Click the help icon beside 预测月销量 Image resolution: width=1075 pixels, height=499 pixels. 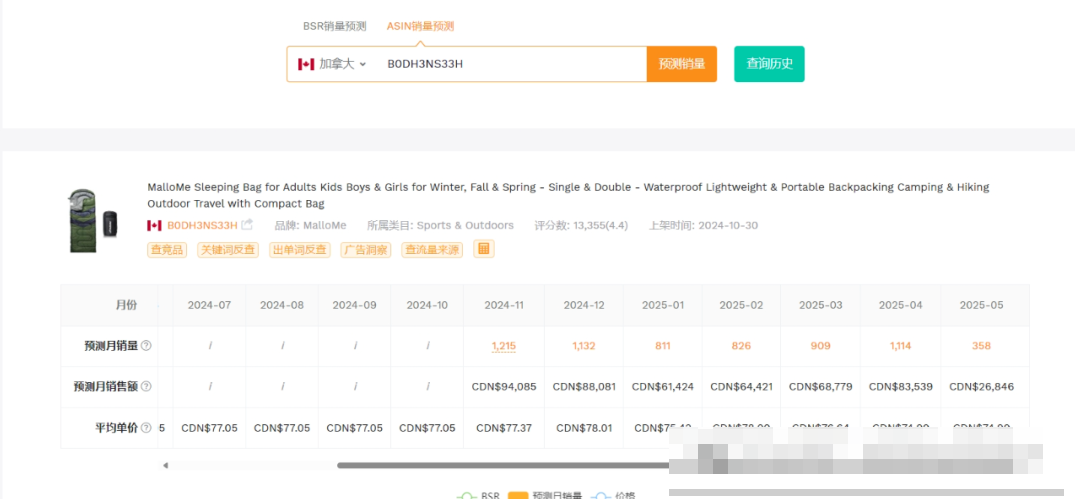coord(146,346)
